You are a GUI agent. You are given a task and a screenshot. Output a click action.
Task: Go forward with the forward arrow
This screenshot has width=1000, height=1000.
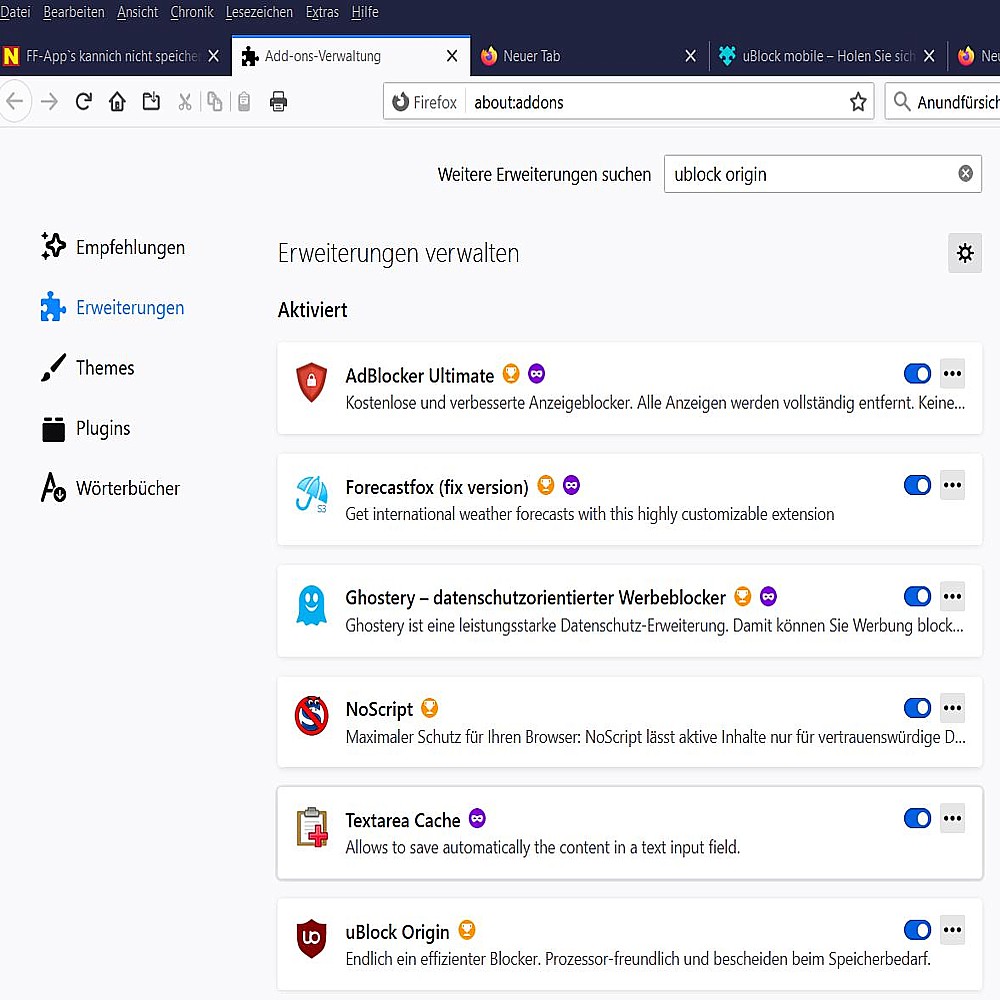pos(49,101)
